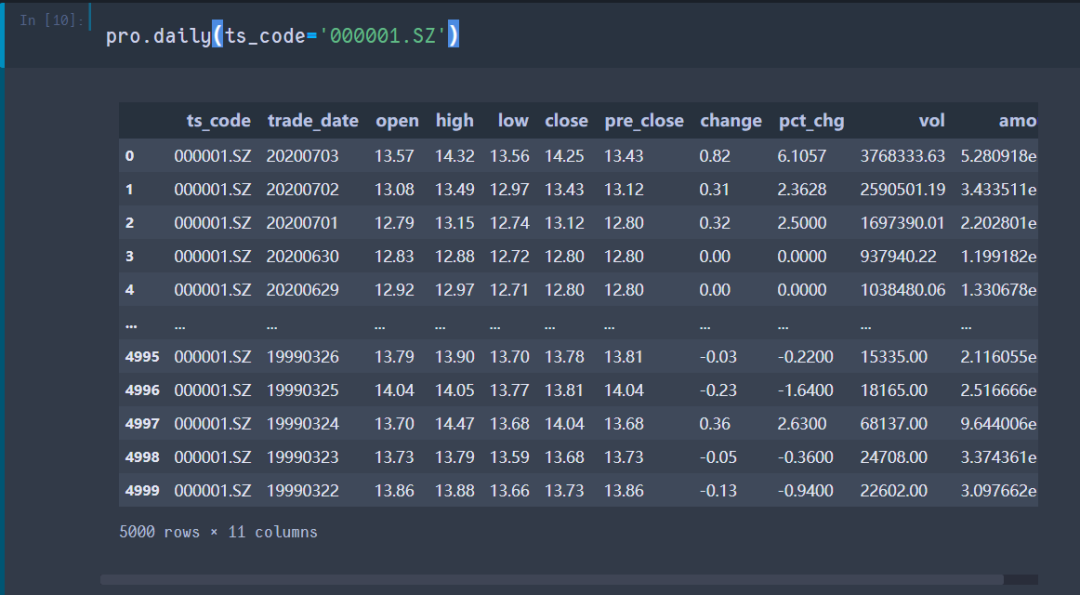Click low value 12.97

pyautogui.click(x=510, y=189)
